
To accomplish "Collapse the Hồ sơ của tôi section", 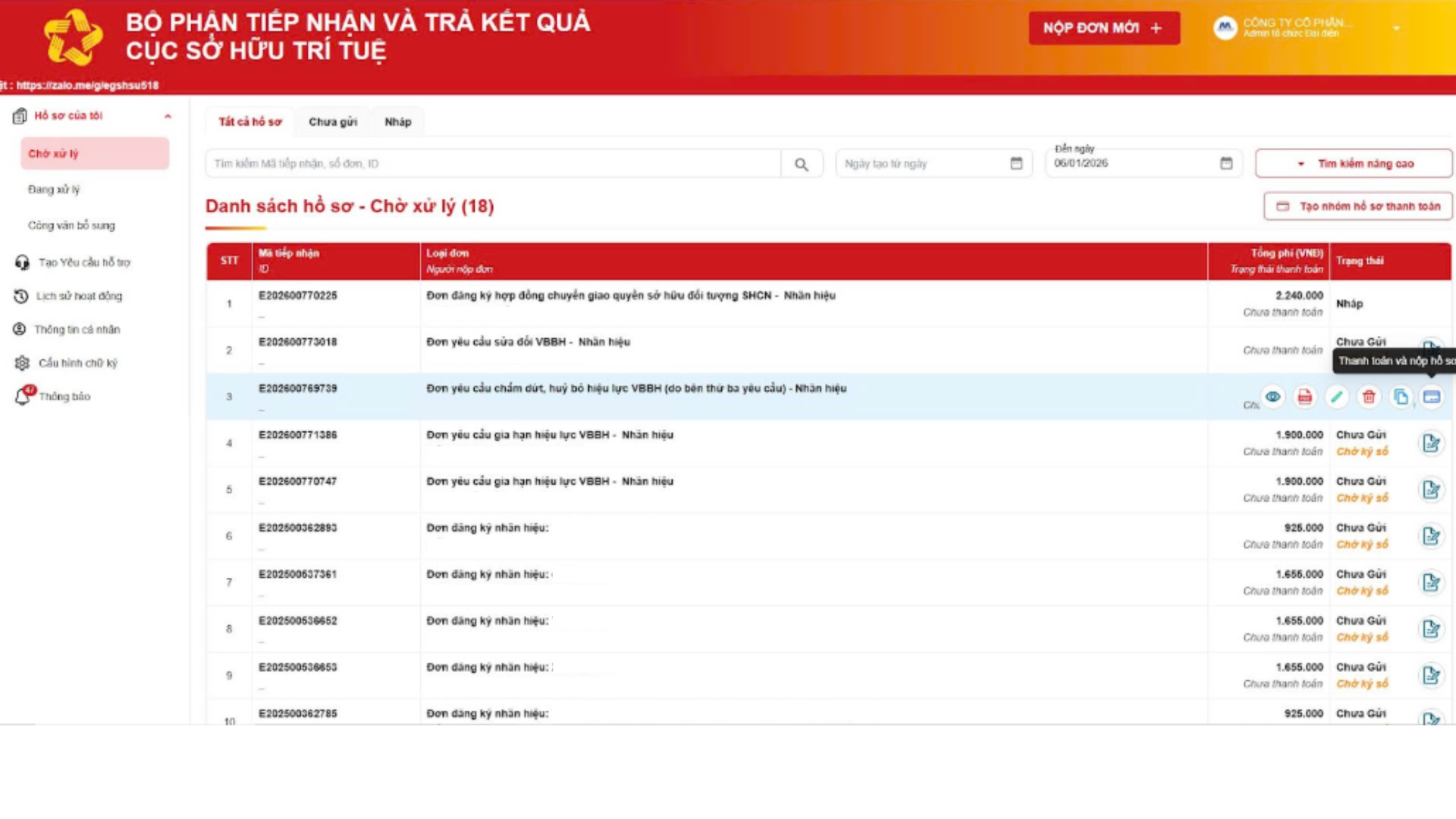I will pos(168,116).
